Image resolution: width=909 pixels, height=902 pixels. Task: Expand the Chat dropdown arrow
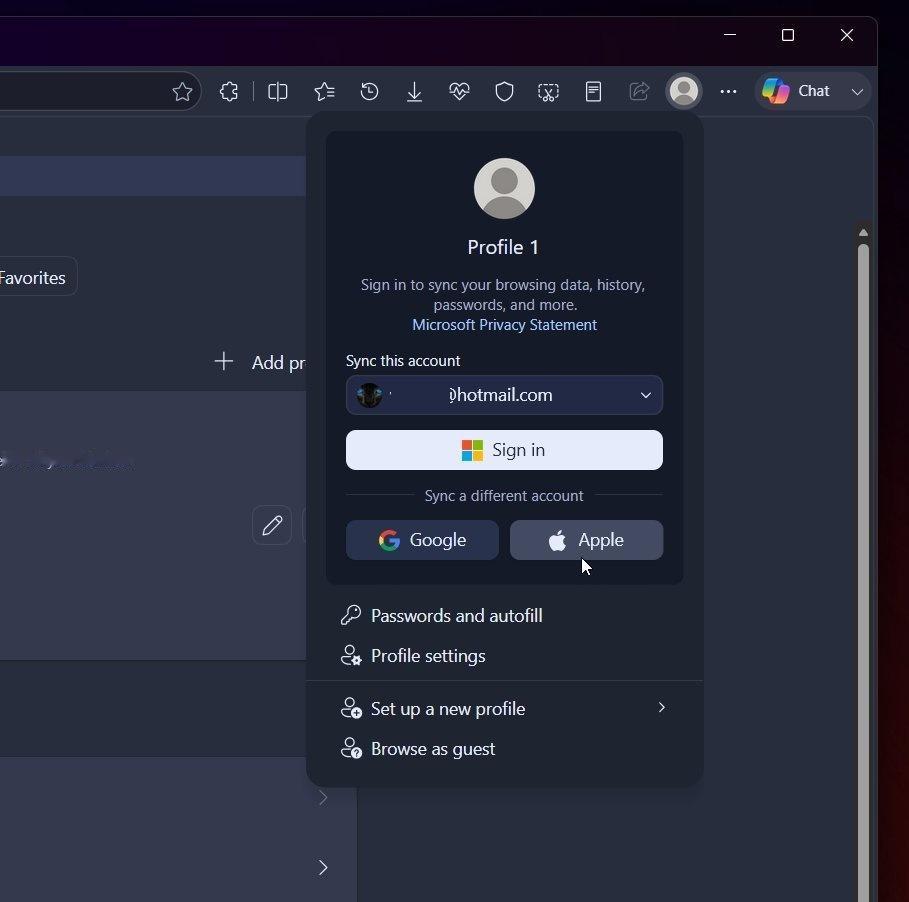[857, 92]
